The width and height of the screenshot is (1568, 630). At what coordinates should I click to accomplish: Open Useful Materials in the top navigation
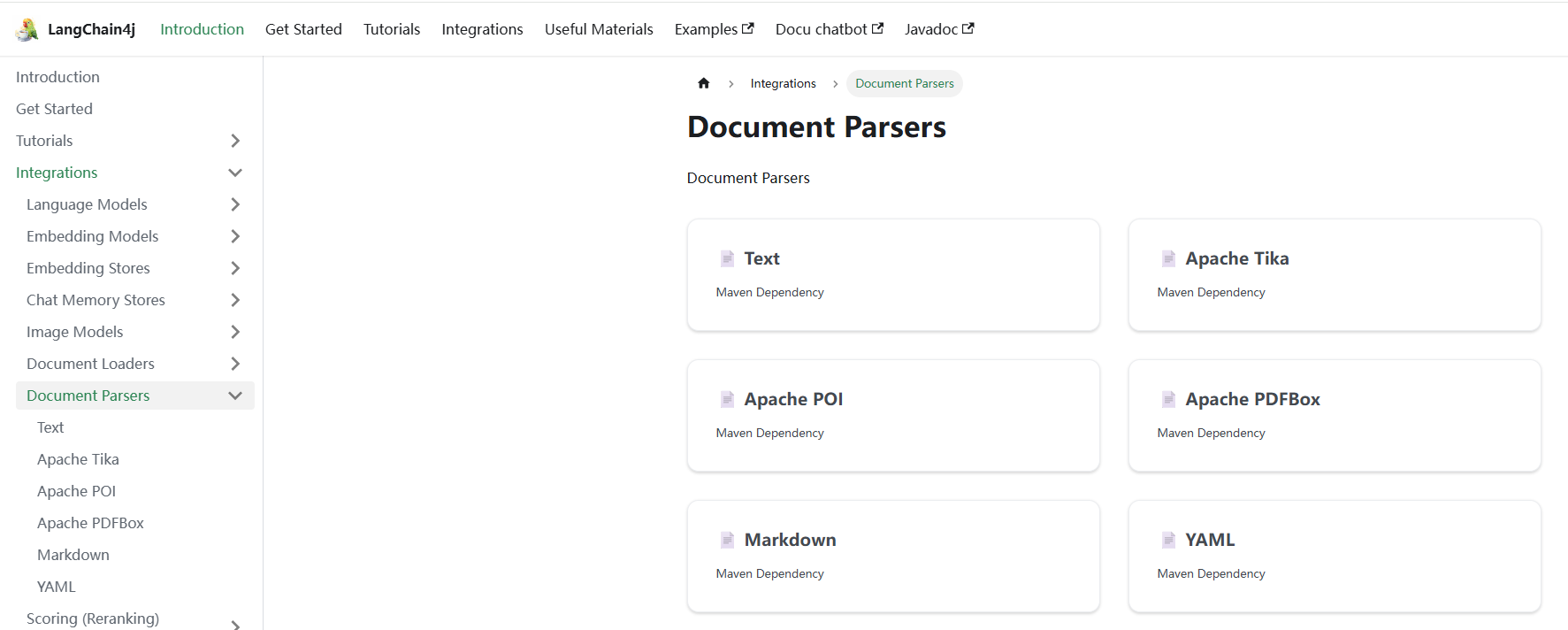coord(599,29)
